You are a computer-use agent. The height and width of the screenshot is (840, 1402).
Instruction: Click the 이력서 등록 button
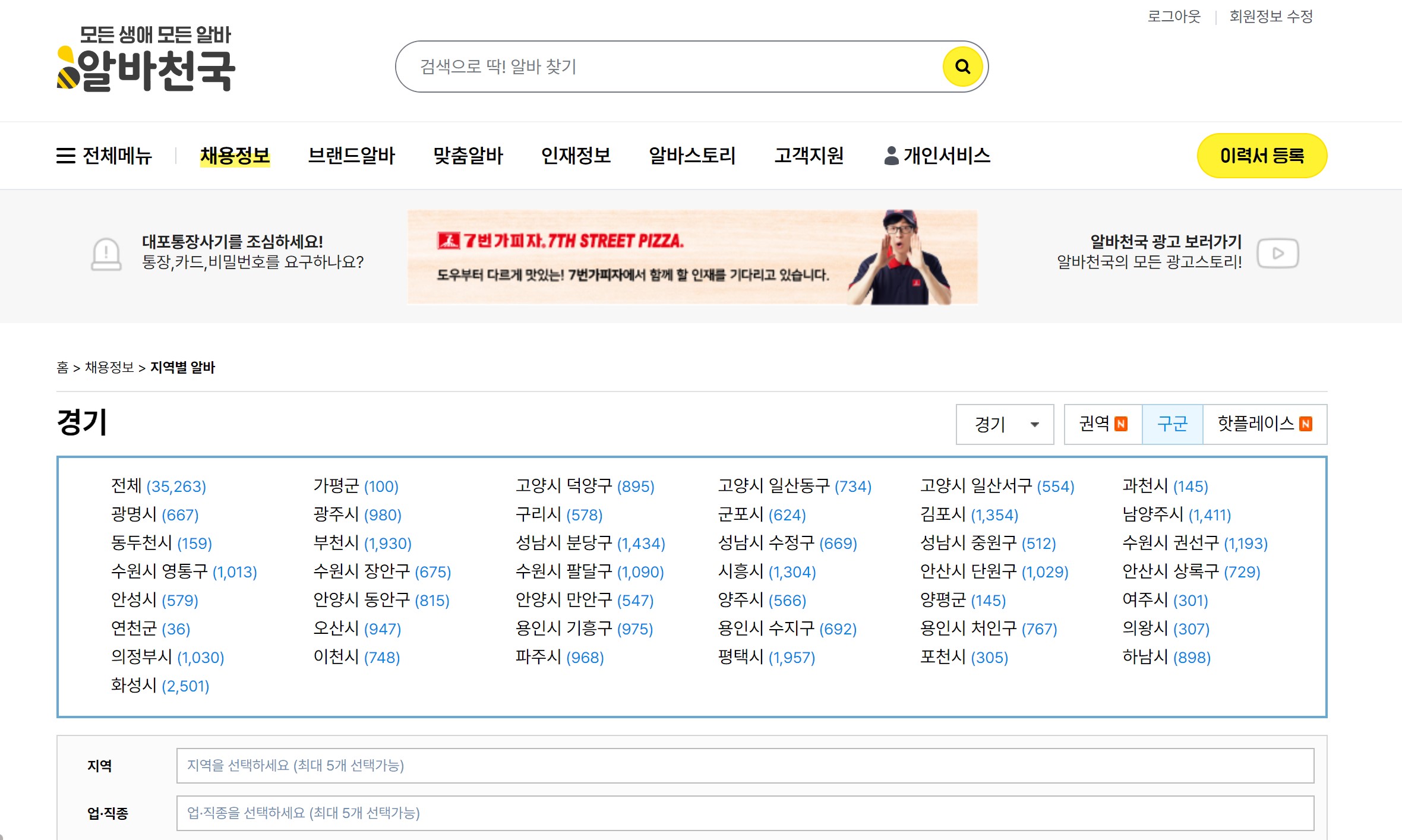[1262, 156]
